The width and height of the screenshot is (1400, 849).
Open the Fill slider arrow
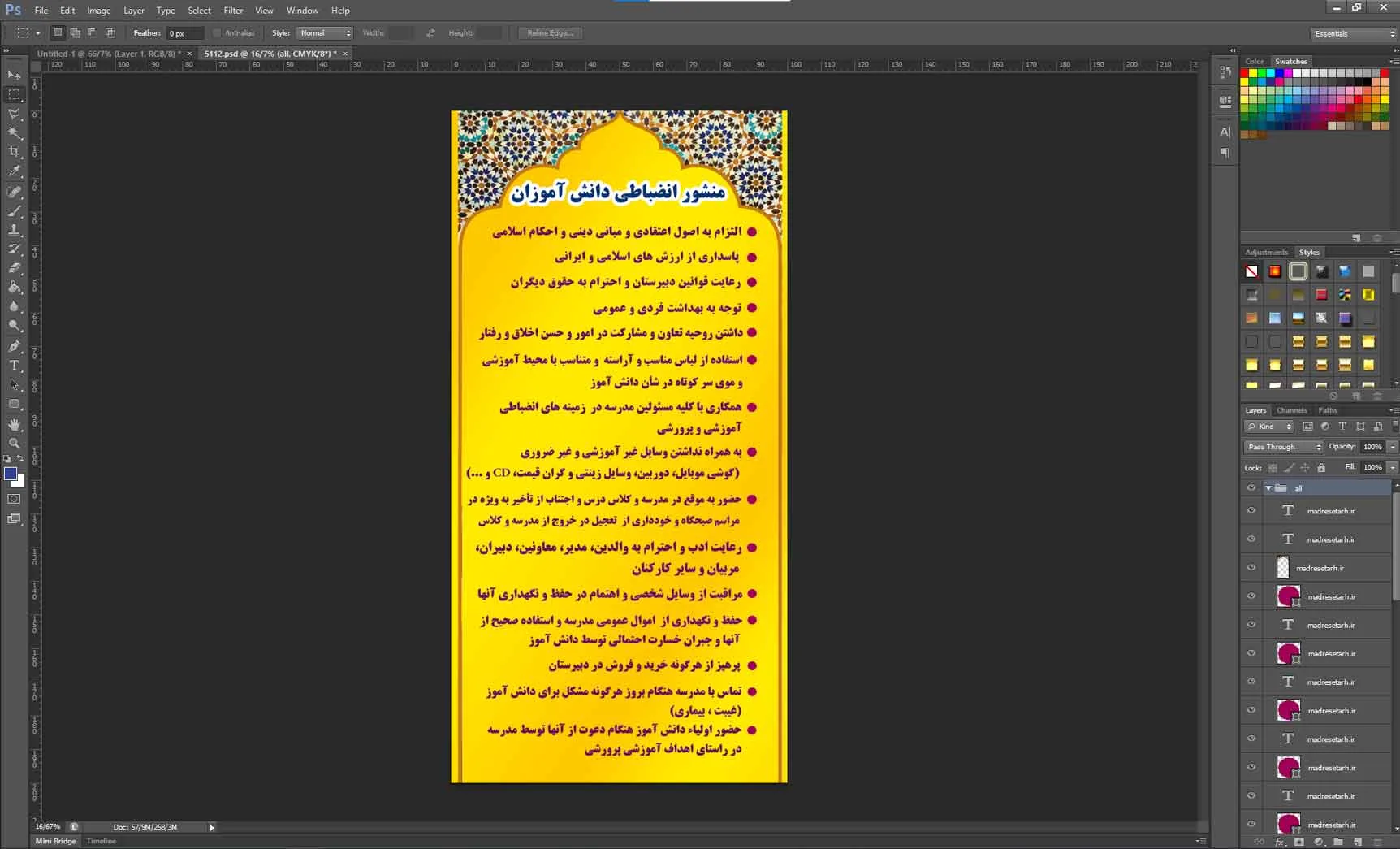click(x=1393, y=467)
